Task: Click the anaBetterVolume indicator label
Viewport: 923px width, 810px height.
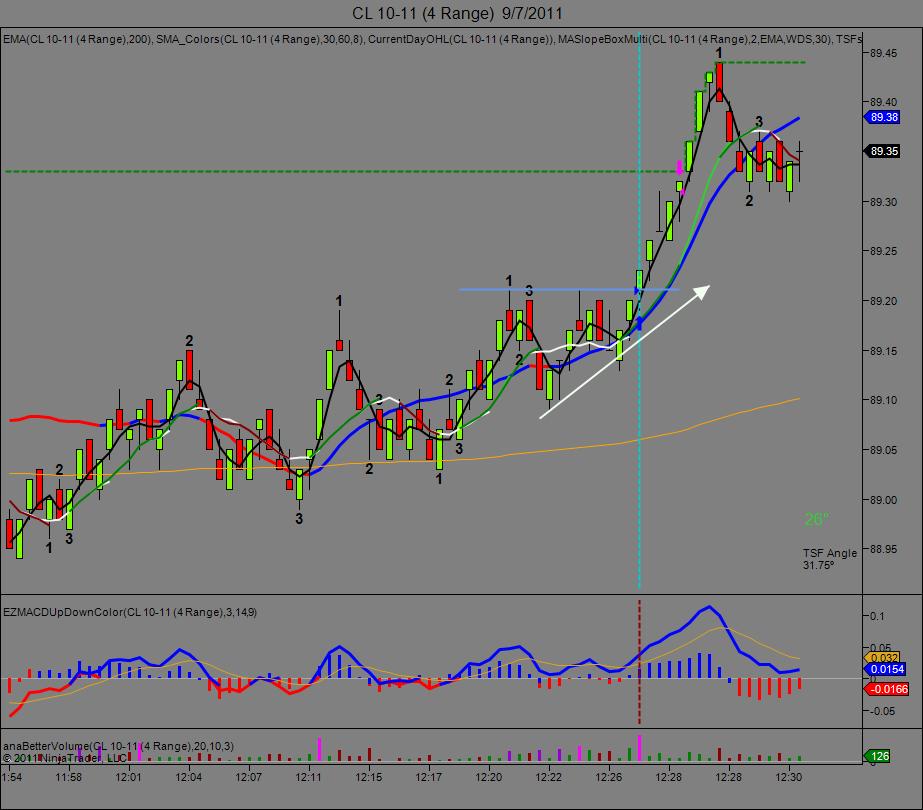Action: coord(118,746)
